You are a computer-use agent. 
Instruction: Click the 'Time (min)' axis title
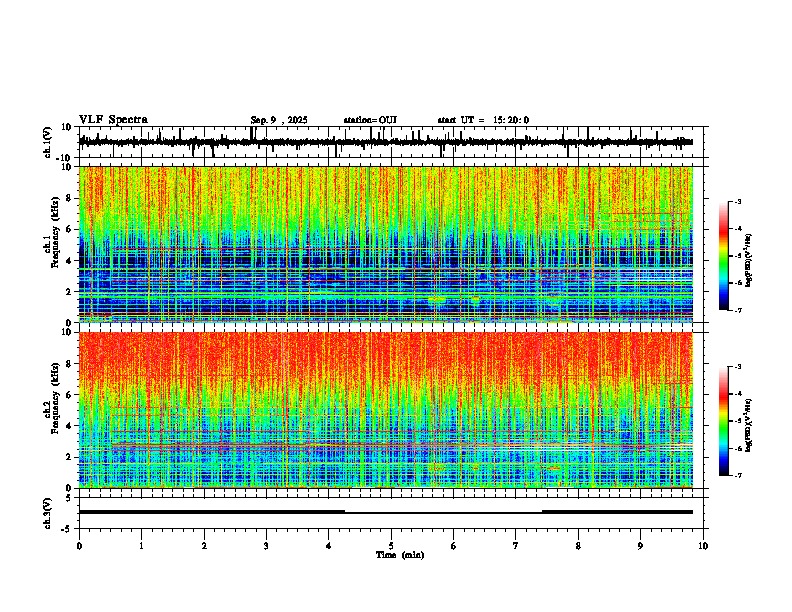[400, 555]
